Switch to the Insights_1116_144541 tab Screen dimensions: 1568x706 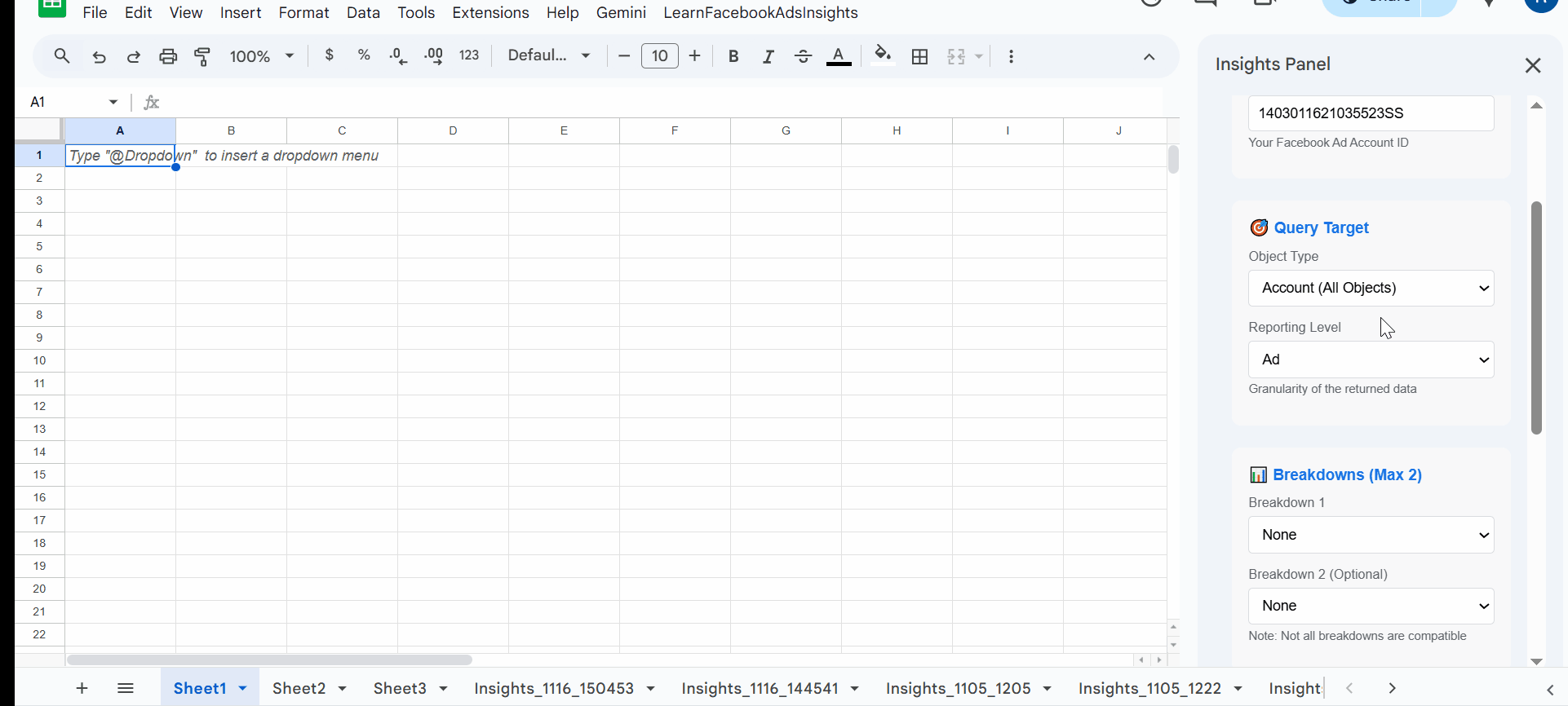[x=760, y=689]
